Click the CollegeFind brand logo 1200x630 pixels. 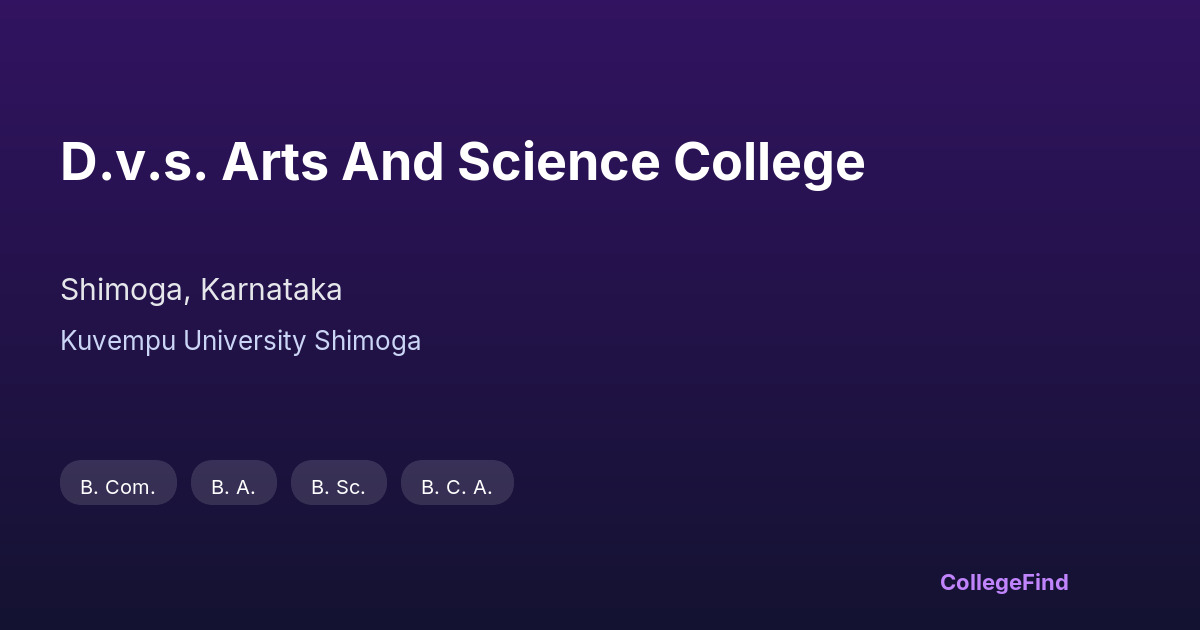(1004, 582)
